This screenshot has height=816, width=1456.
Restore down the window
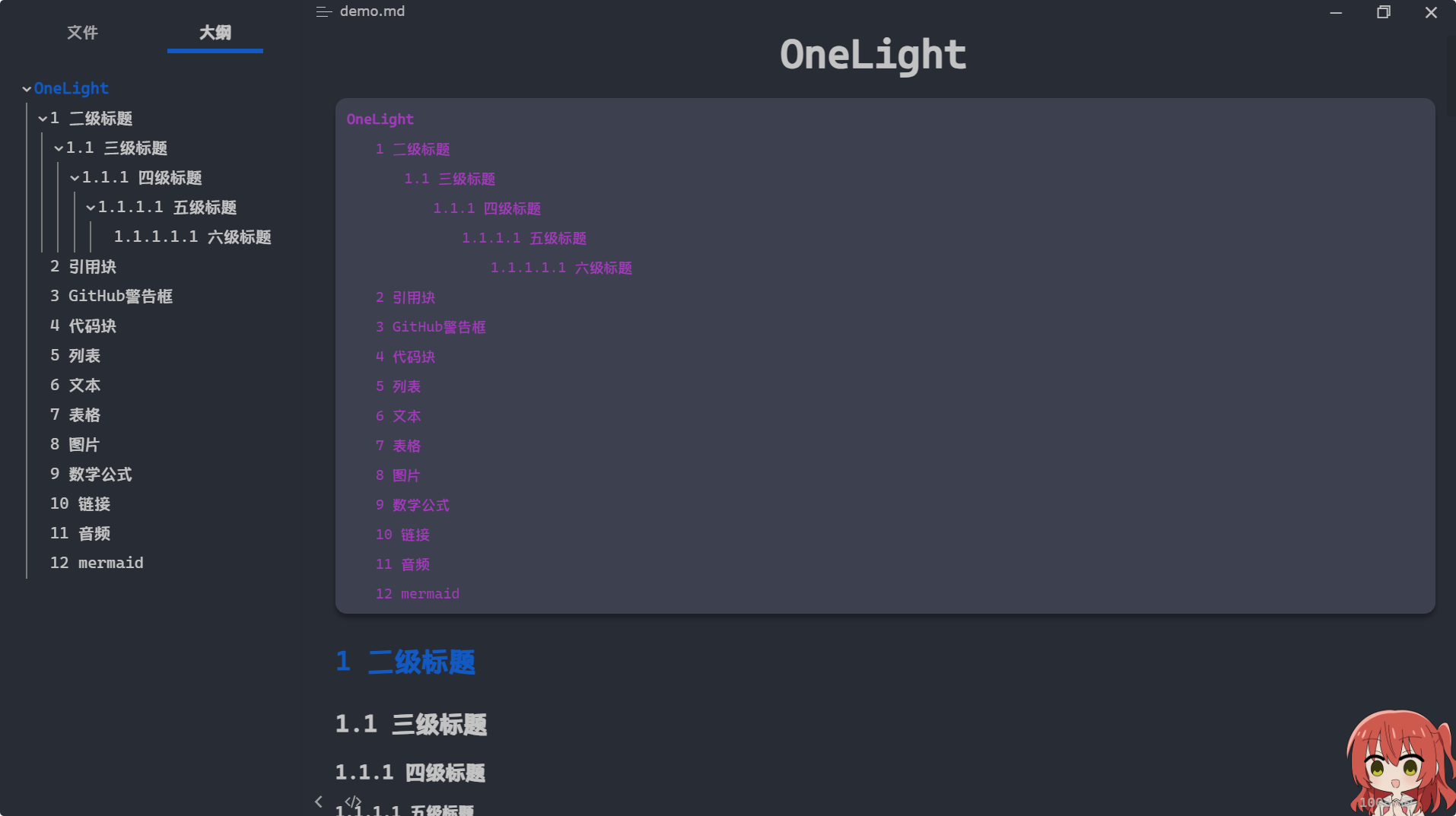1383,12
